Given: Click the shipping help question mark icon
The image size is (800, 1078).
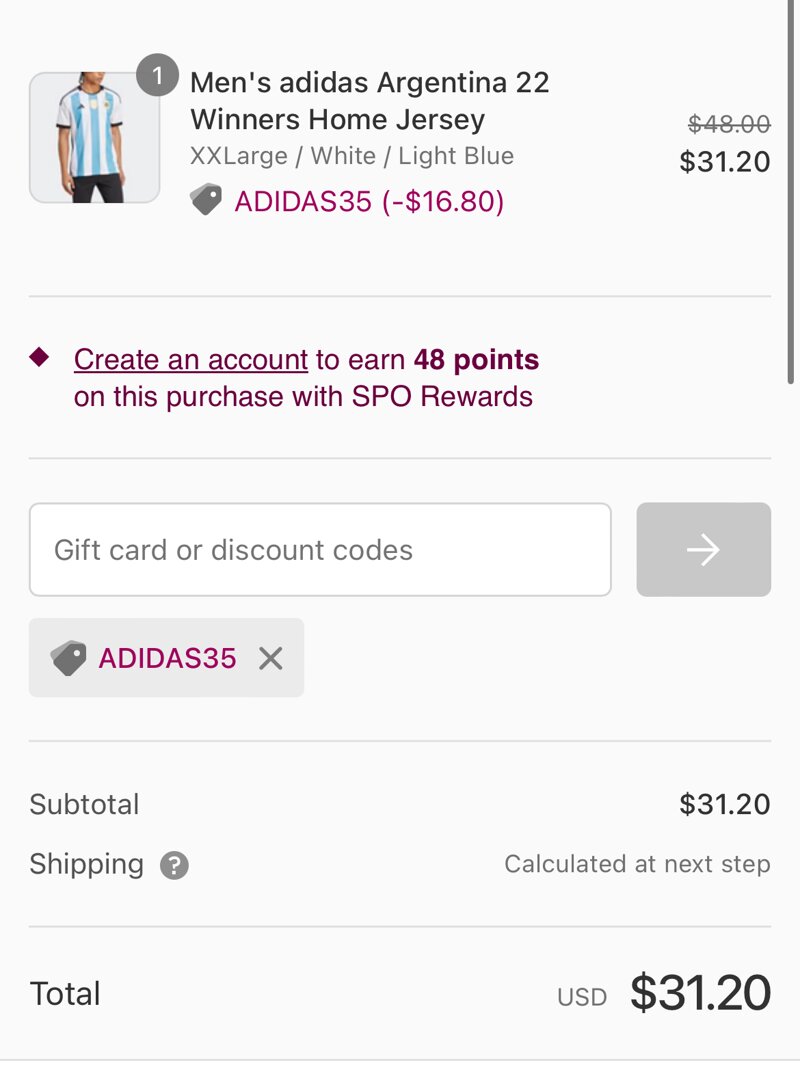Looking at the screenshot, I should [x=174, y=865].
